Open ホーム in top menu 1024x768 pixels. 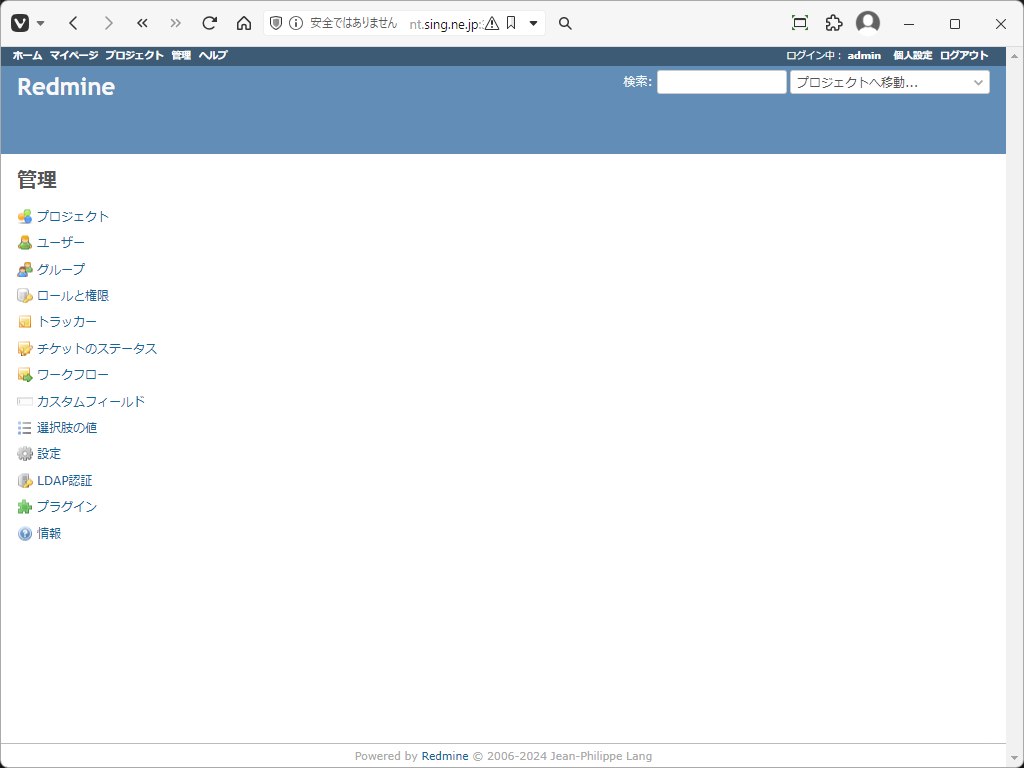click(x=27, y=56)
